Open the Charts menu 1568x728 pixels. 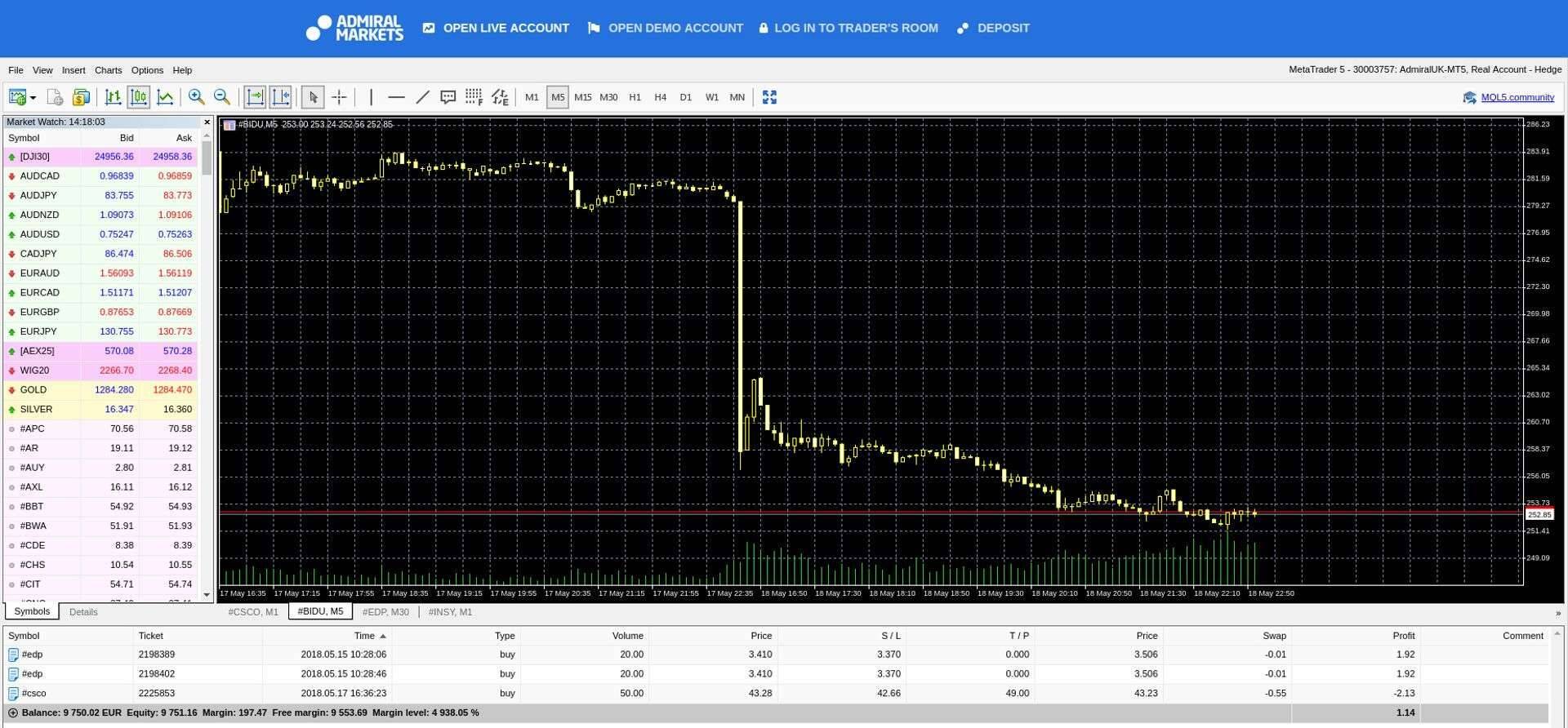pos(108,70)
